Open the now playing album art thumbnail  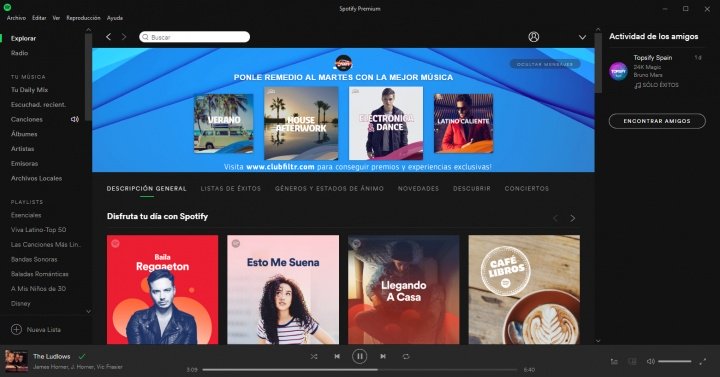(16, 361)
